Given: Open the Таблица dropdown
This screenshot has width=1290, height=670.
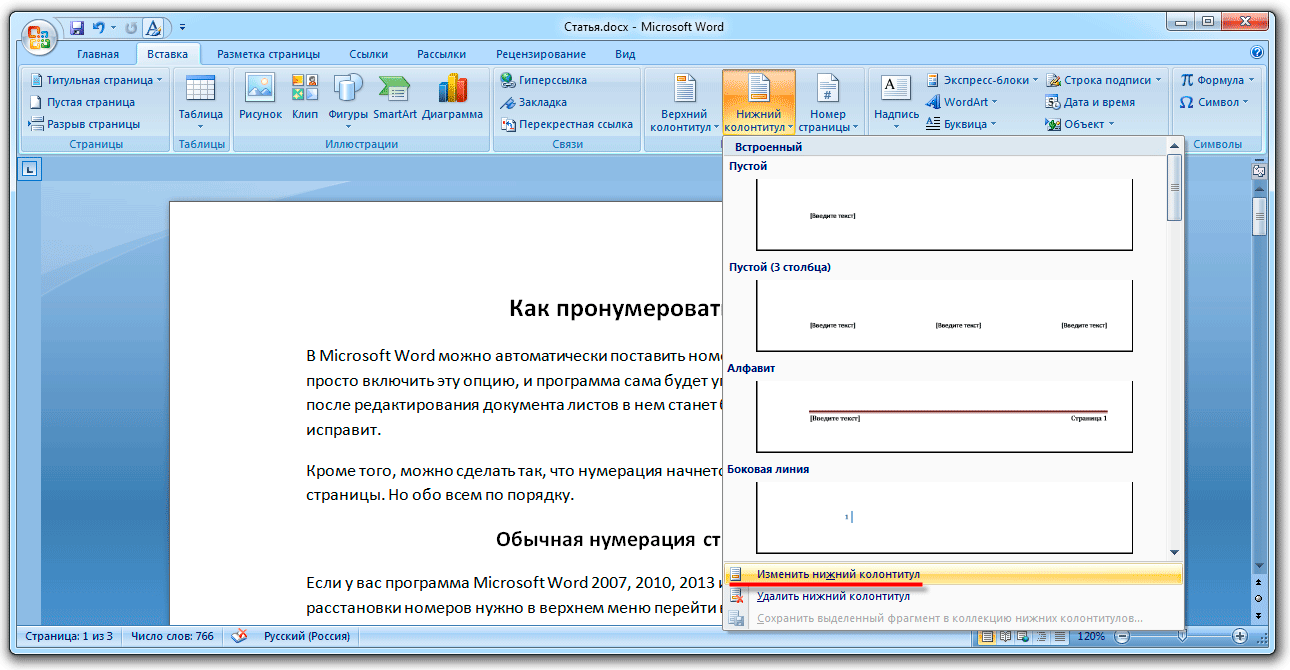Looking at the screenshot, I should 201,102.
